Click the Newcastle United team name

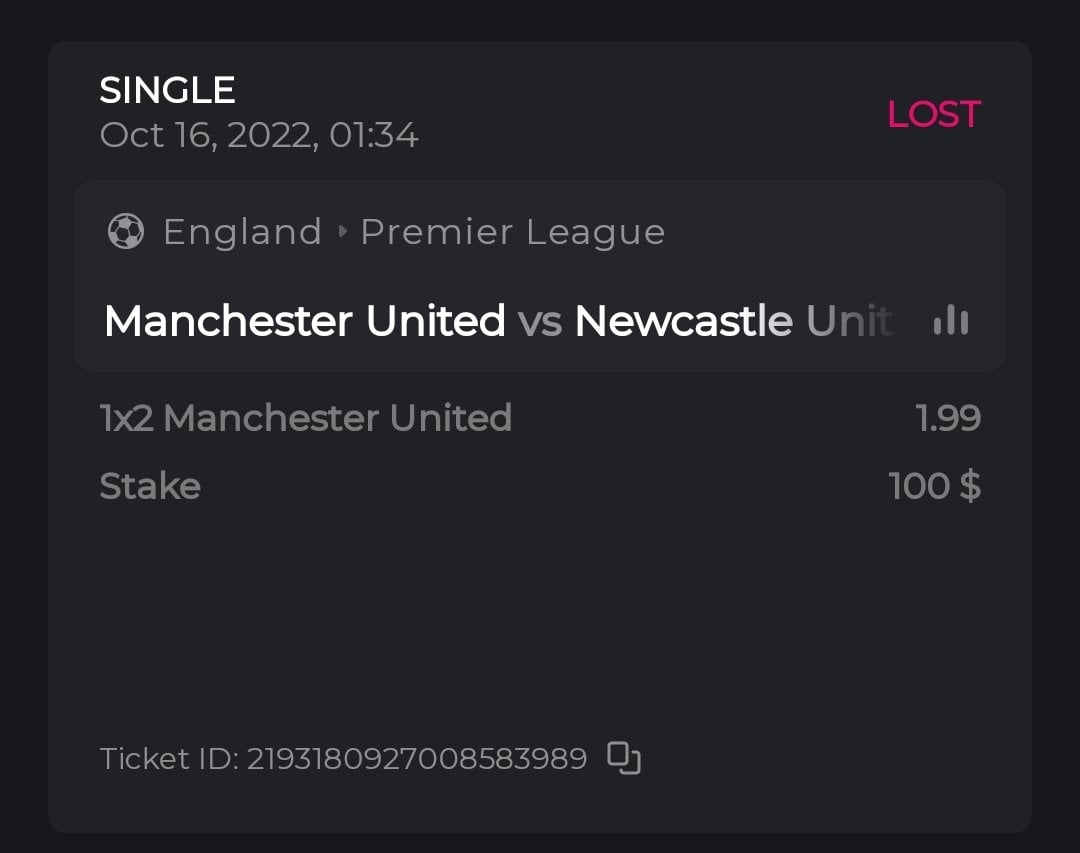(x=732, y=321)
